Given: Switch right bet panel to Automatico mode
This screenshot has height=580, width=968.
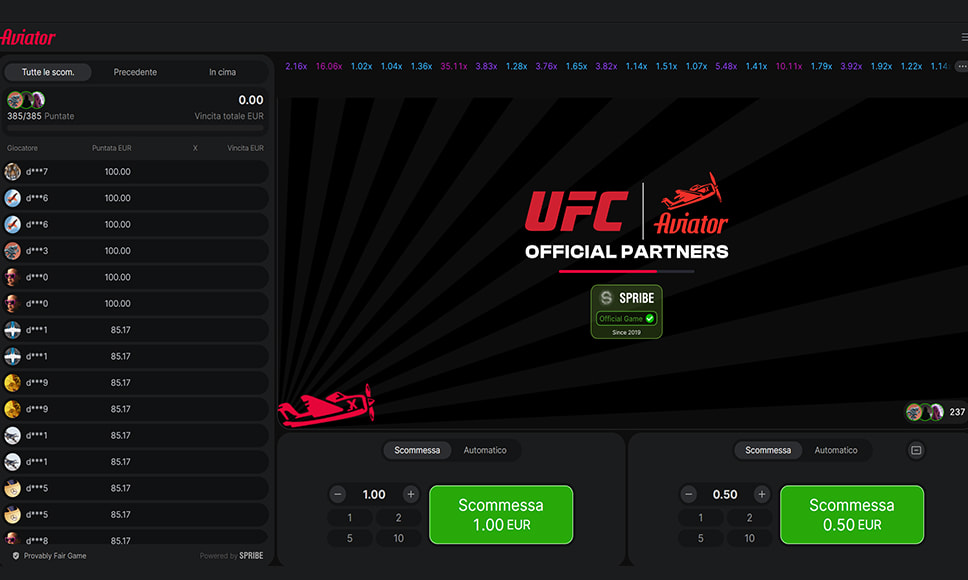Looking at the screenshot, I should (x=836, y=451).
